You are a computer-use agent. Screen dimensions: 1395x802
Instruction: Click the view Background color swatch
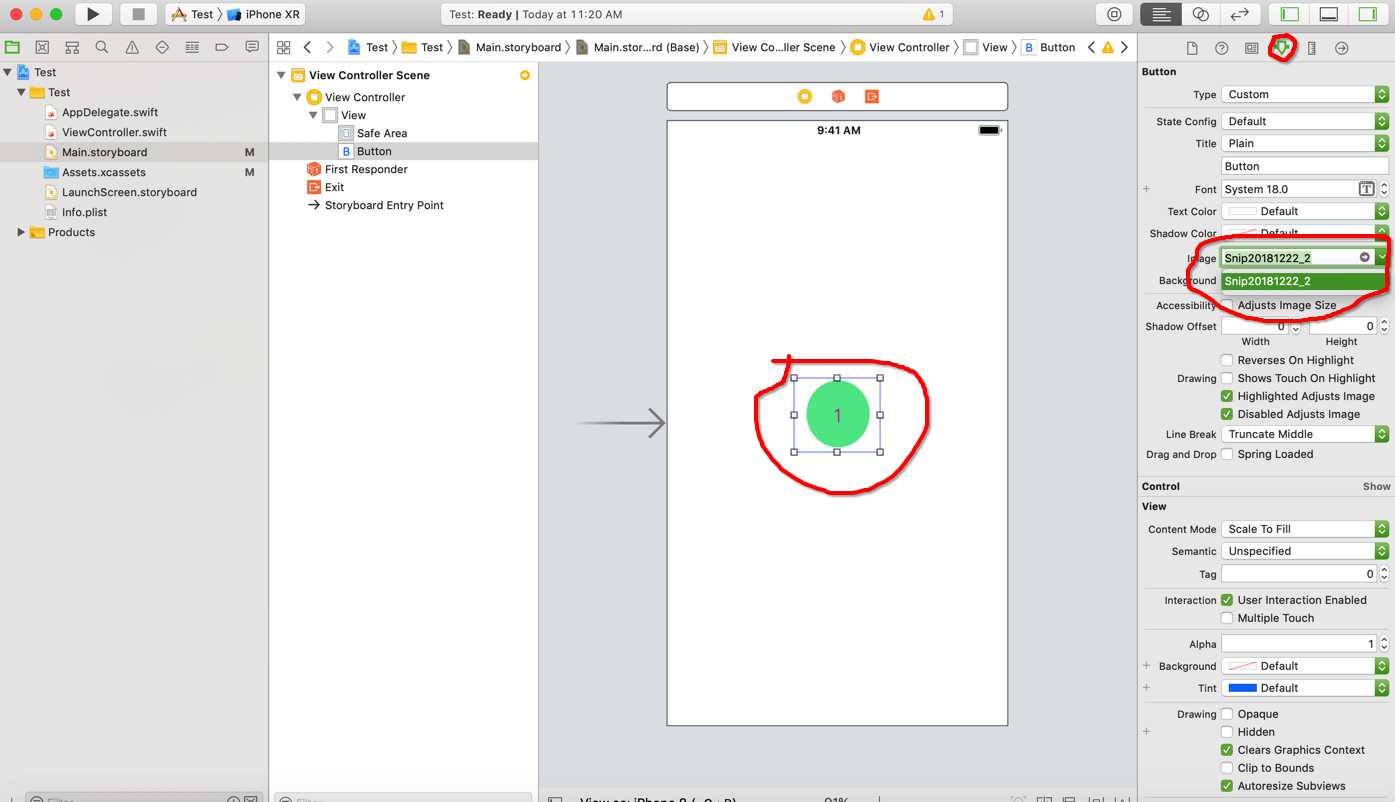pyautogui.click(x=1242, y=666)
